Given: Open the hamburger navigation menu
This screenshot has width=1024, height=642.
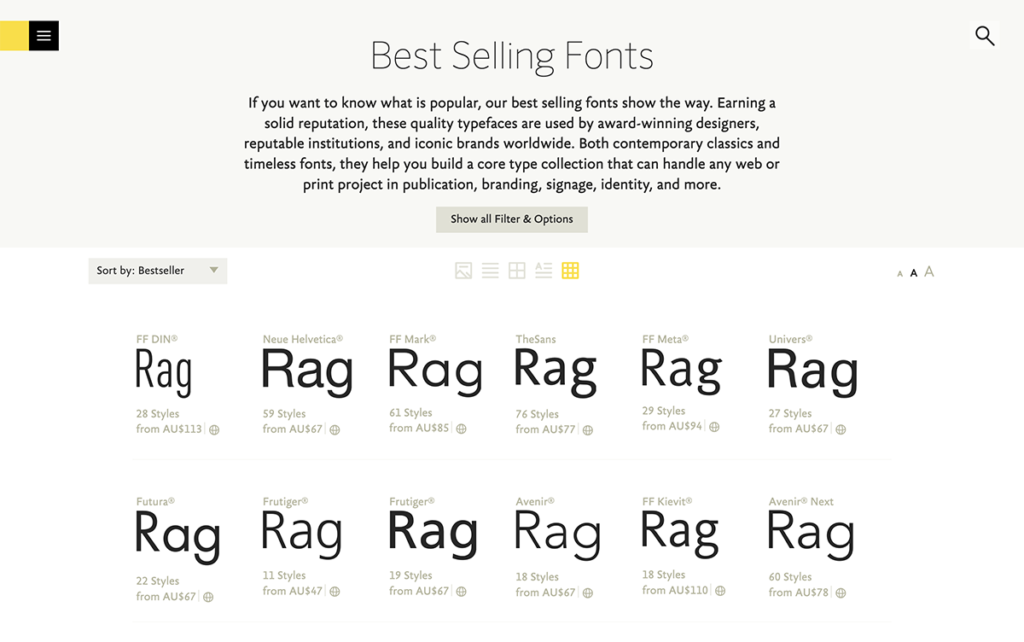Looking at the screenshot, I should (44, 36).
